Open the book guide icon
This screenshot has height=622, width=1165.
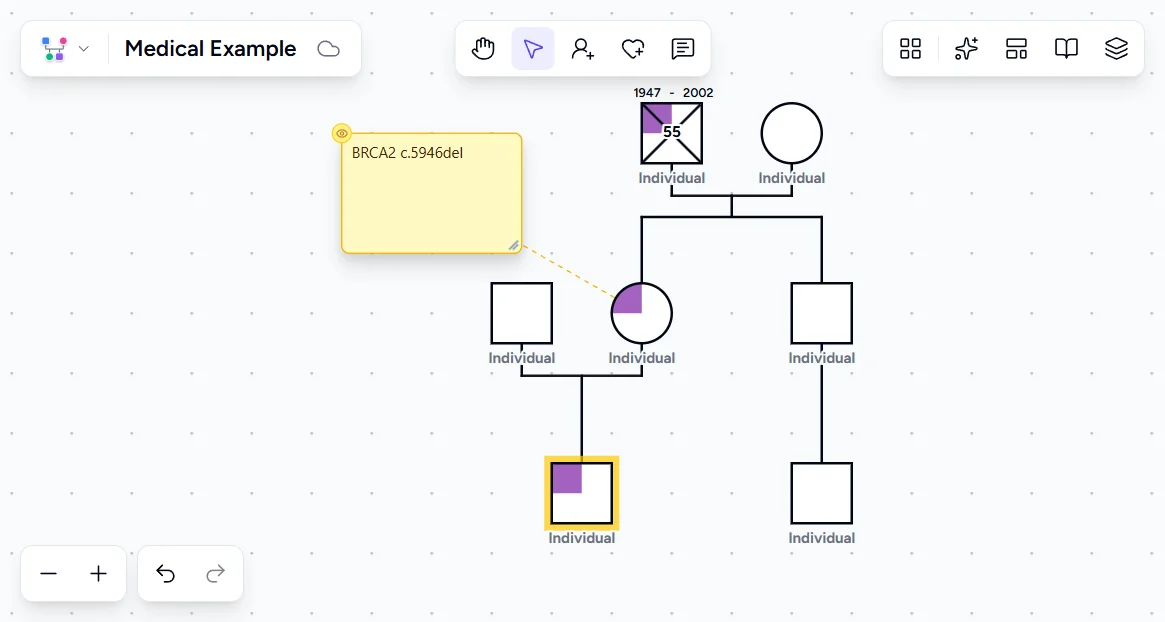1066,49
